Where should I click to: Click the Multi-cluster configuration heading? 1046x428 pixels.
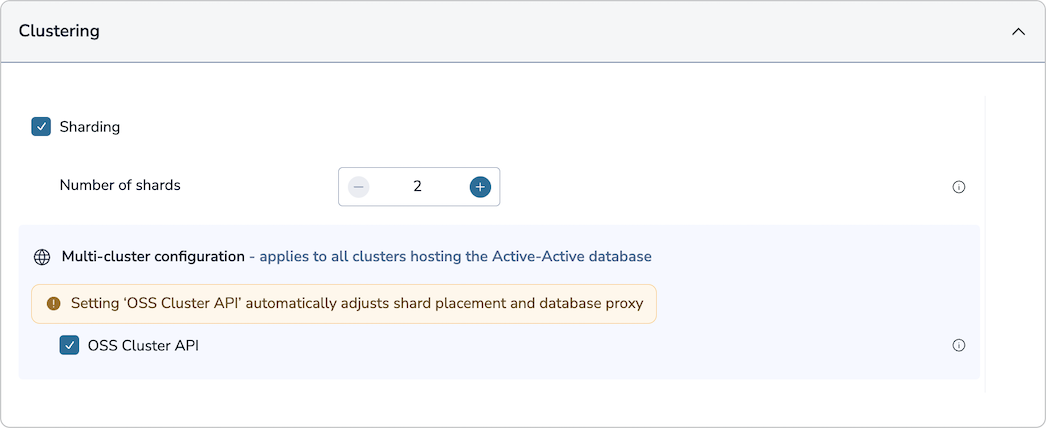pos(153,257)
